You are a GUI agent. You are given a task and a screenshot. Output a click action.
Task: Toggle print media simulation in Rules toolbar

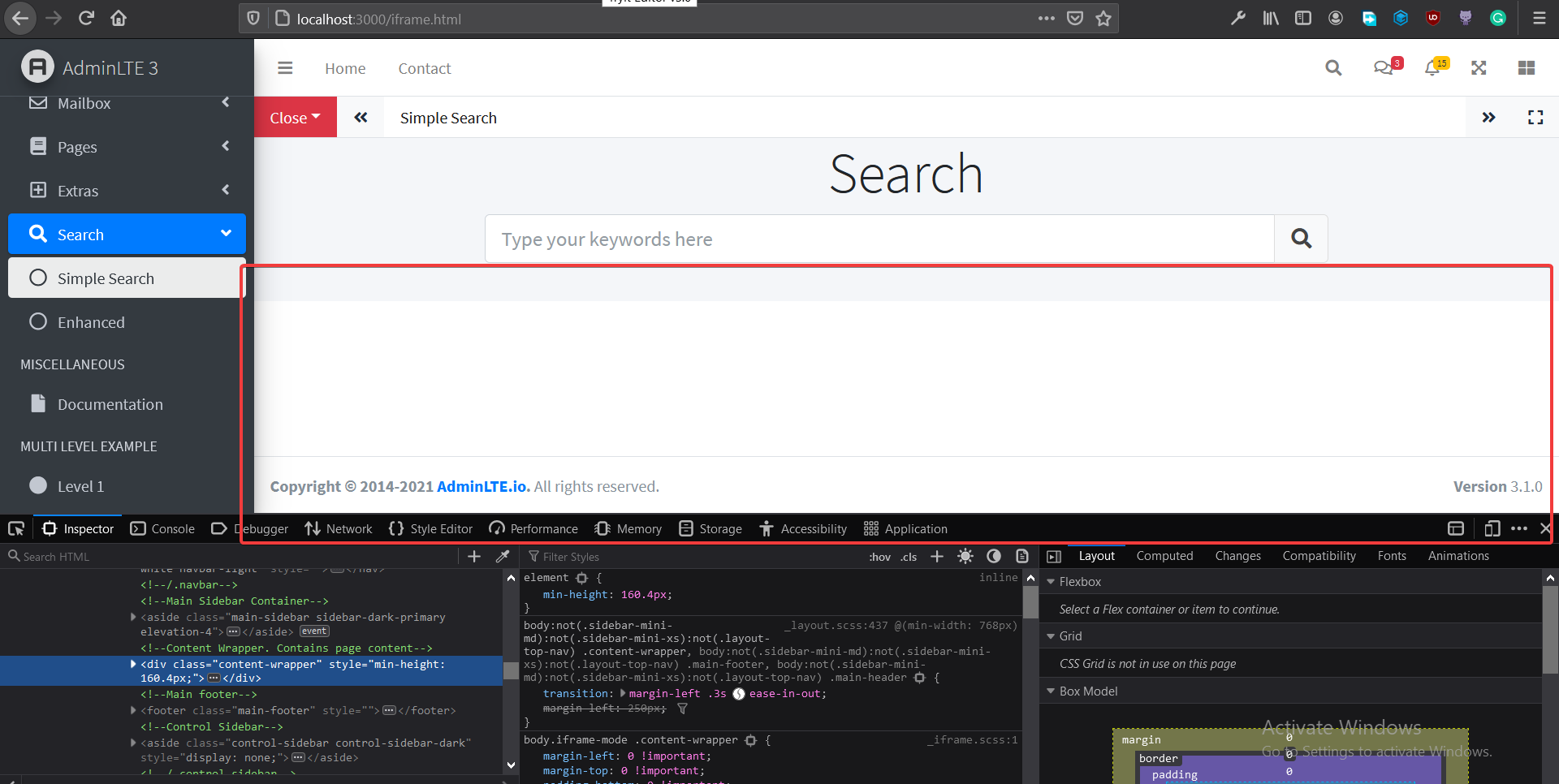(1021, 556)
